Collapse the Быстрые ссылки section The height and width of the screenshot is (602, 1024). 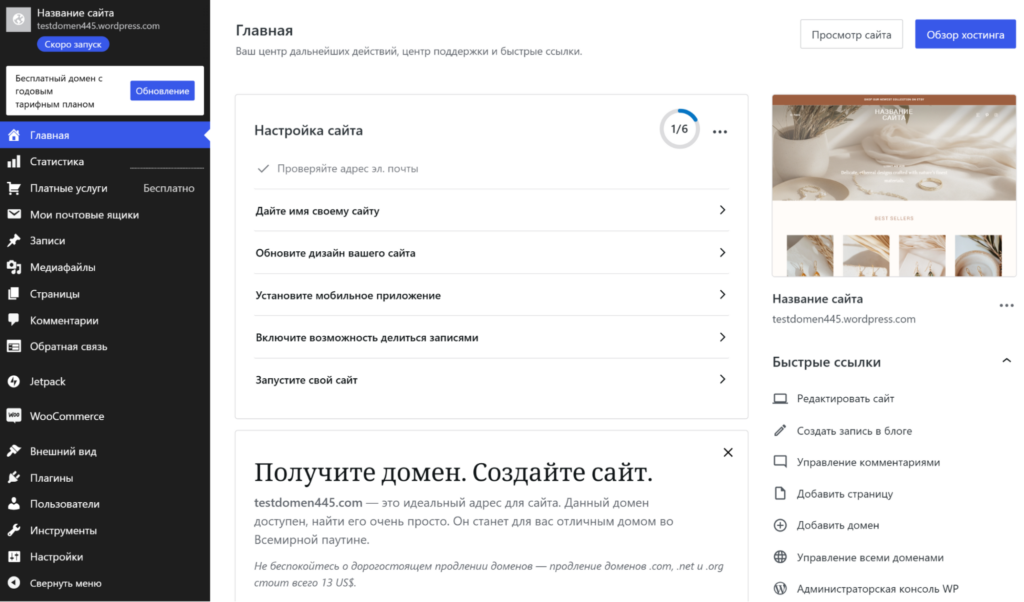click(x=1006, y=361)
